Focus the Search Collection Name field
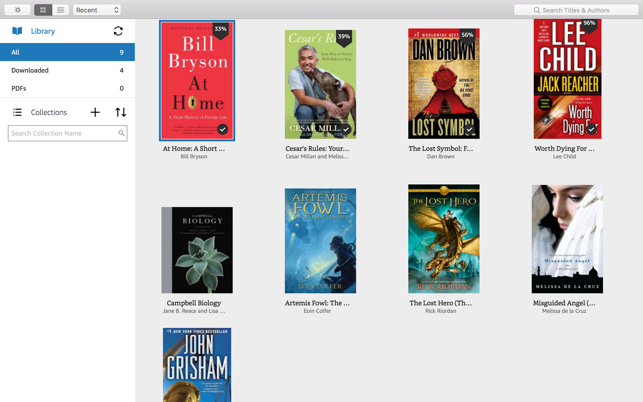 pyautogui.click(x=68, y=133)
